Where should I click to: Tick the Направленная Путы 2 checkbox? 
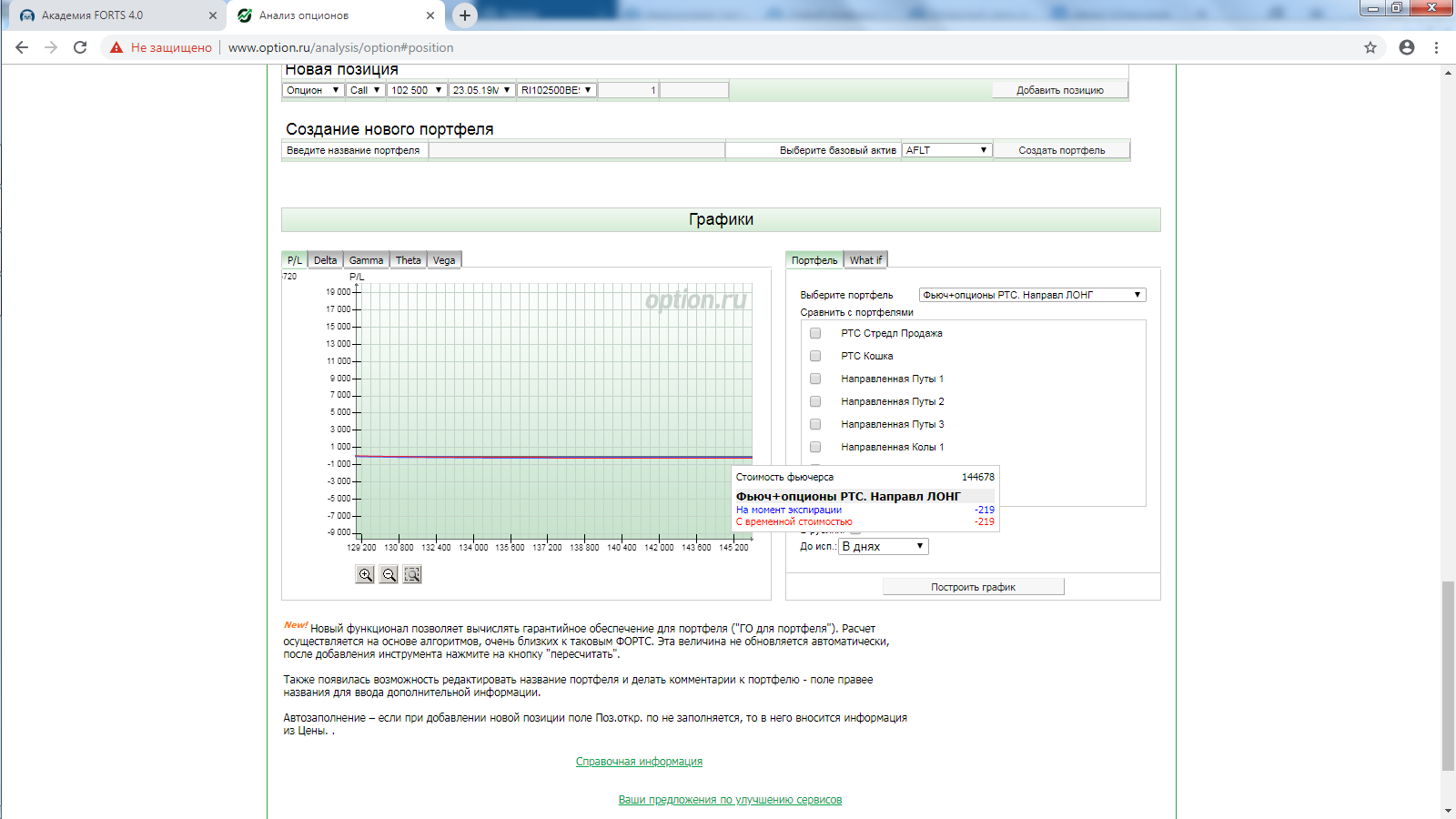815,401
